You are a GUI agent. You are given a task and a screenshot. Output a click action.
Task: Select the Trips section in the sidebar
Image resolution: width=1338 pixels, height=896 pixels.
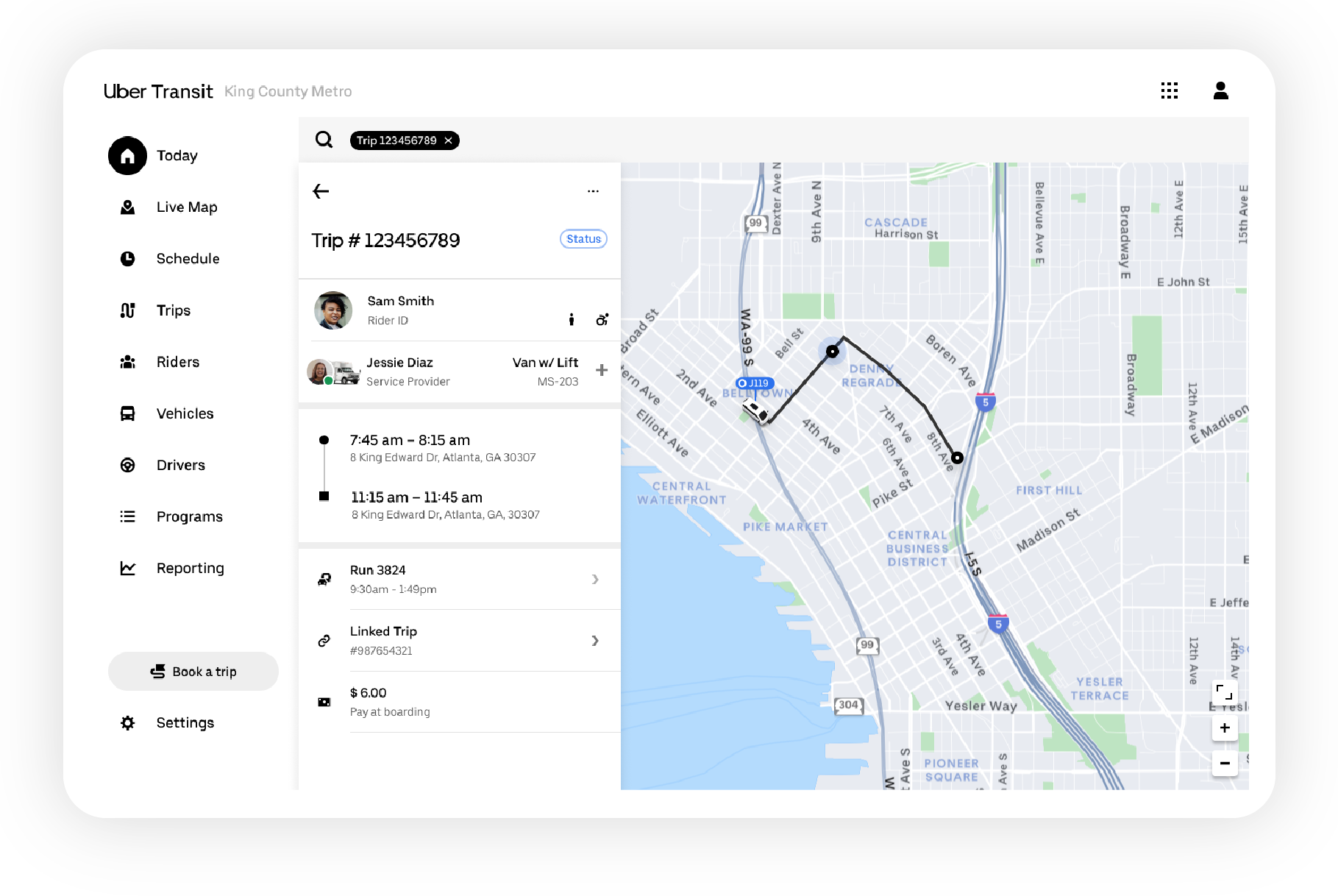[172, 310]
